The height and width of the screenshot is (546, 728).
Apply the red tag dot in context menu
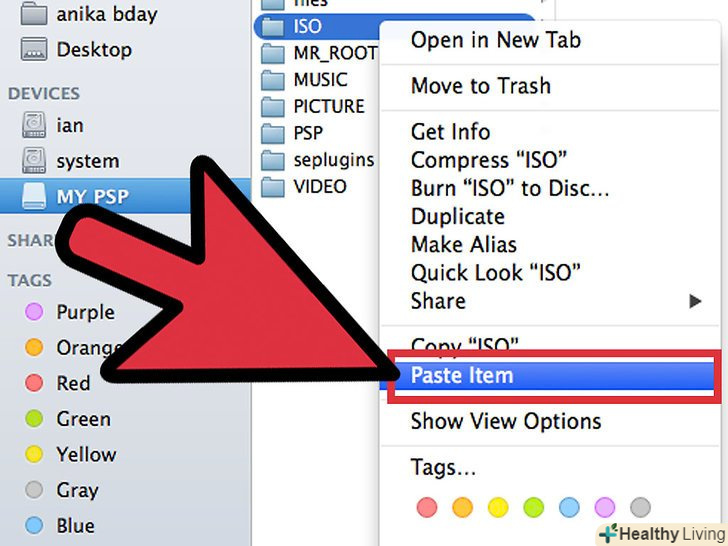coord(427,507)
